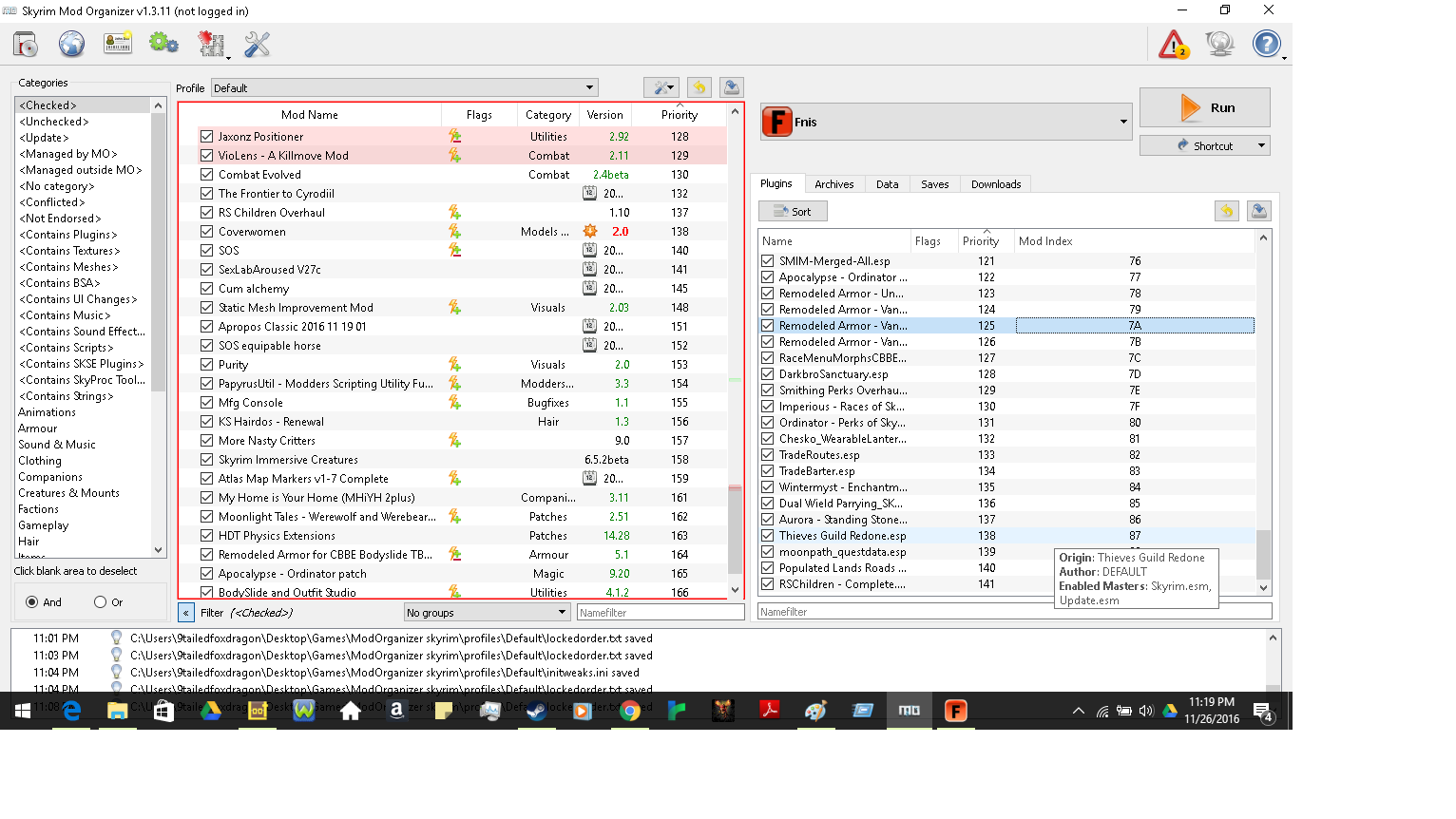The height and width of the screenshot is (819, 1456).
Task: Open the Downloads tab
Action: pos(996,184)
